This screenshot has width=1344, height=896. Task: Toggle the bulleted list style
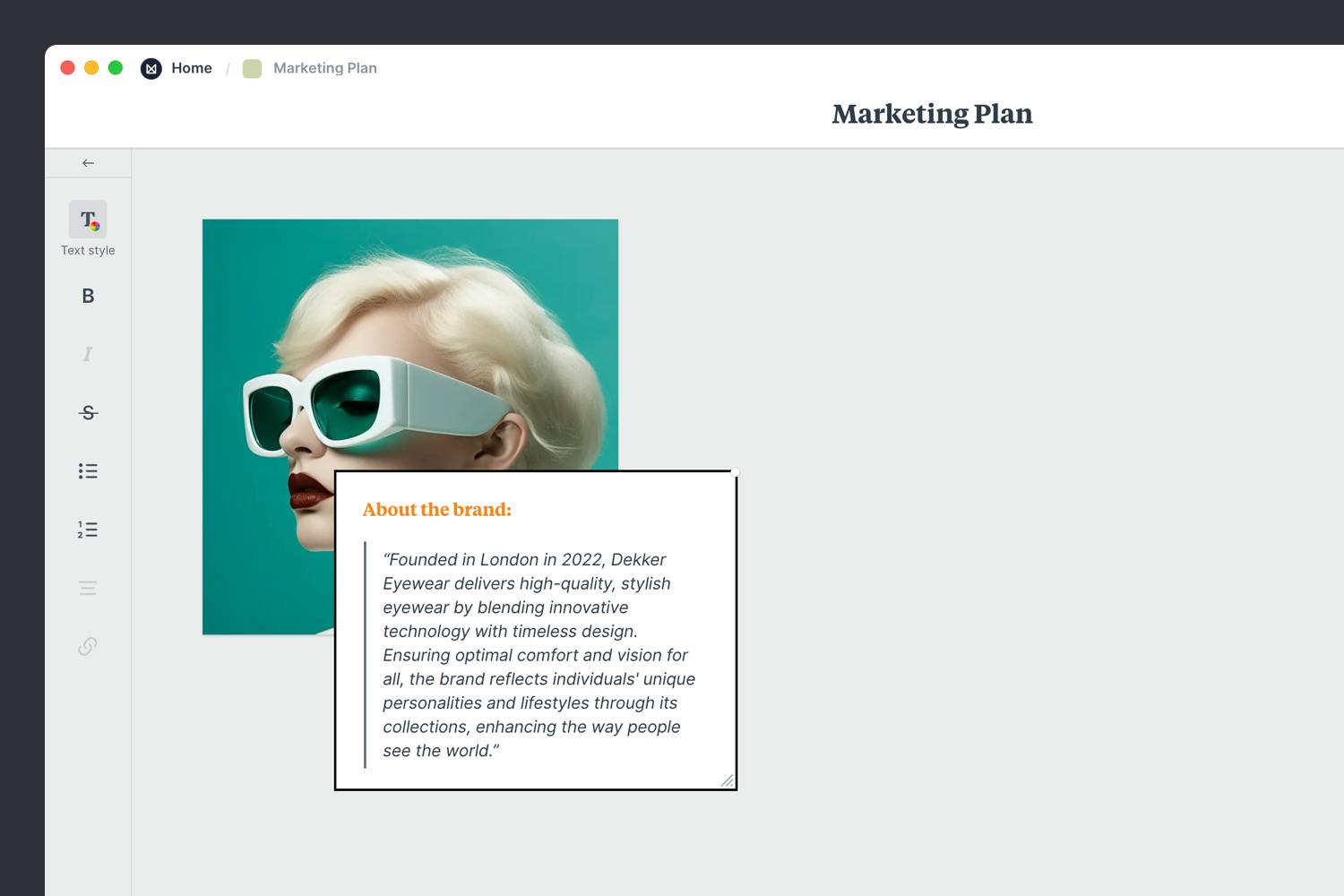point(87,470)
